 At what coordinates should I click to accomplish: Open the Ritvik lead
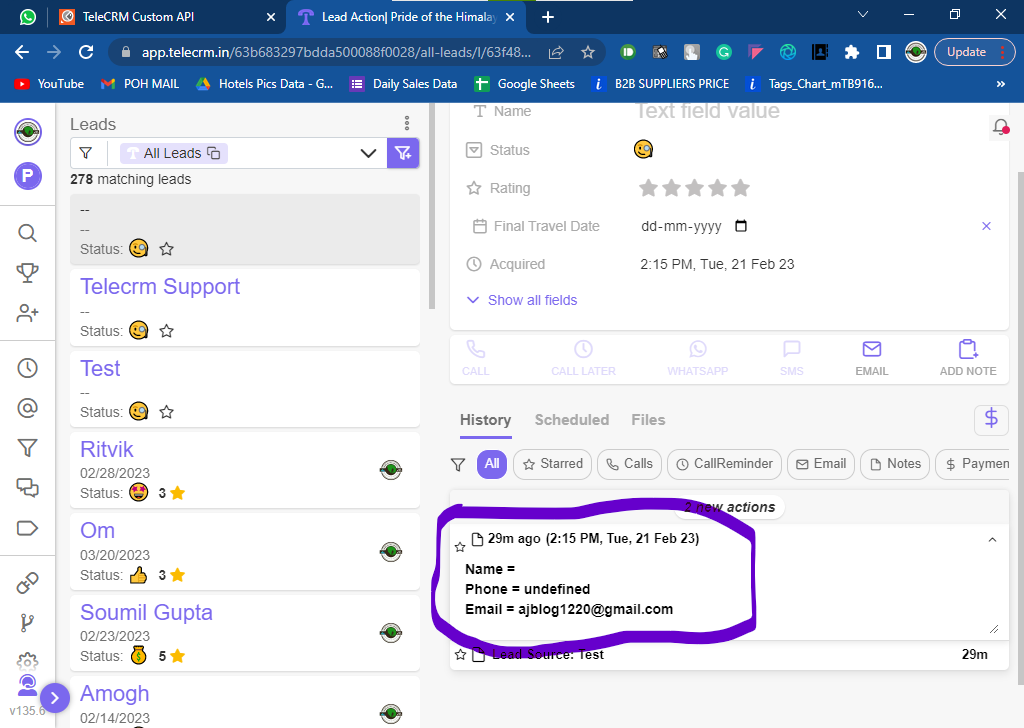245,470
